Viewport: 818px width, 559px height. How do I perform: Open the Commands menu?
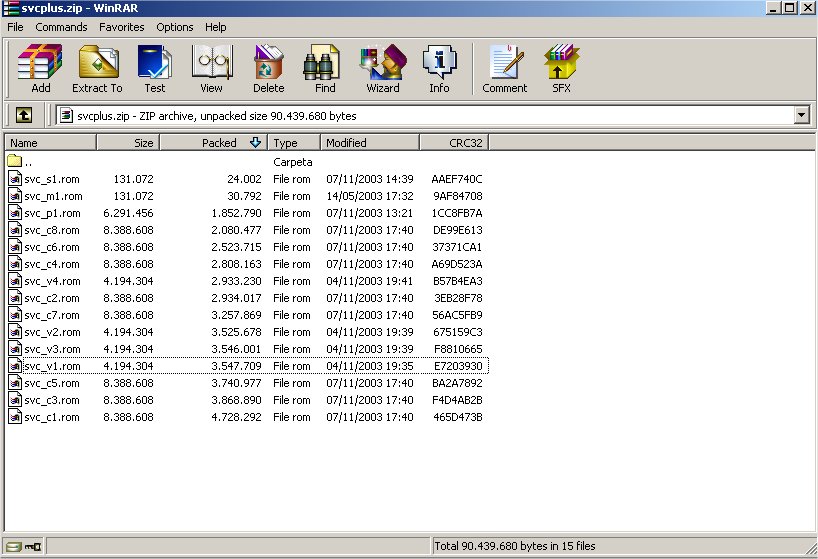point(61,27)
